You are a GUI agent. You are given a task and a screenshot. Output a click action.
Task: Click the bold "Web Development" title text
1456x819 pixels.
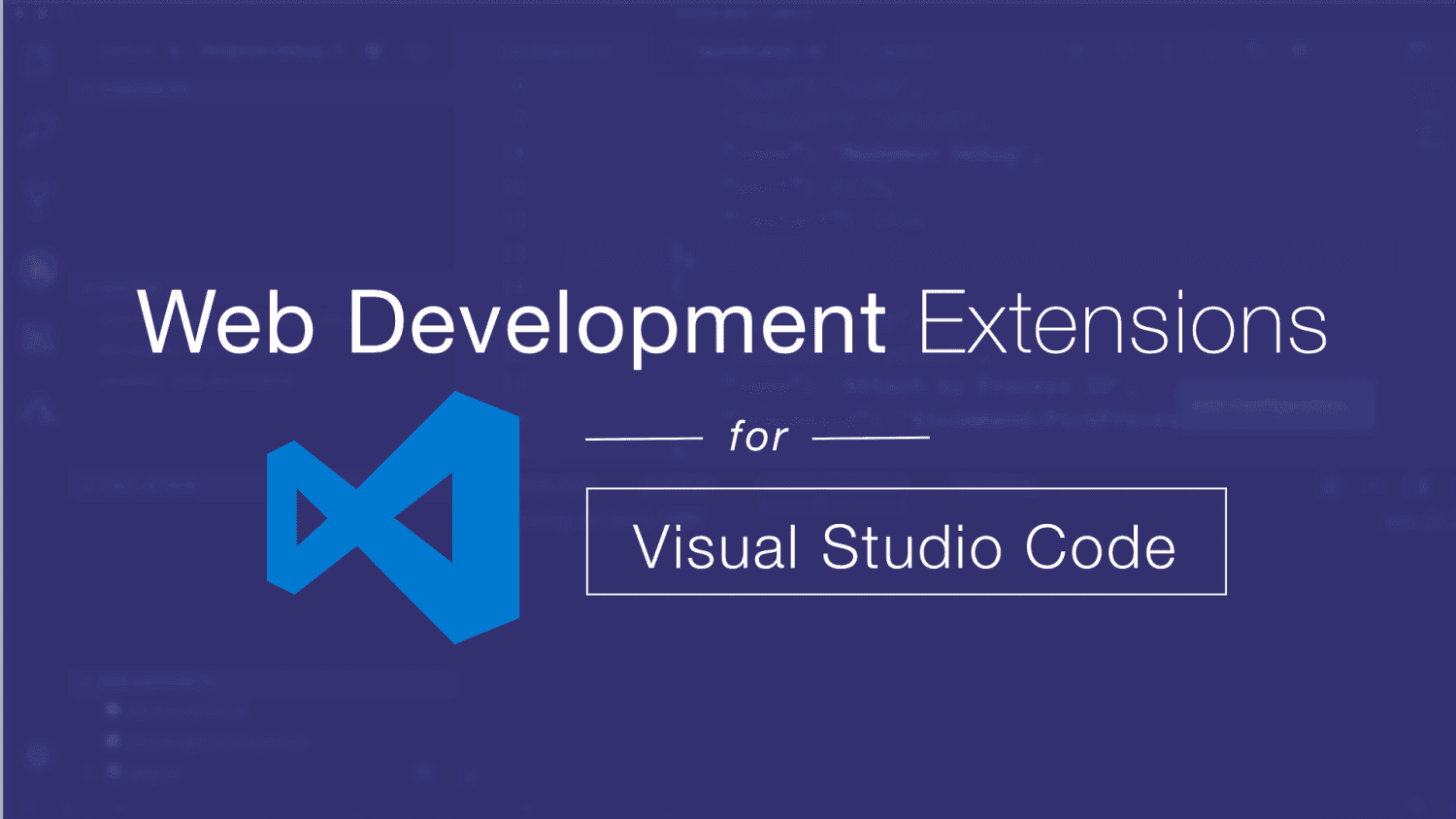[512, 322]
